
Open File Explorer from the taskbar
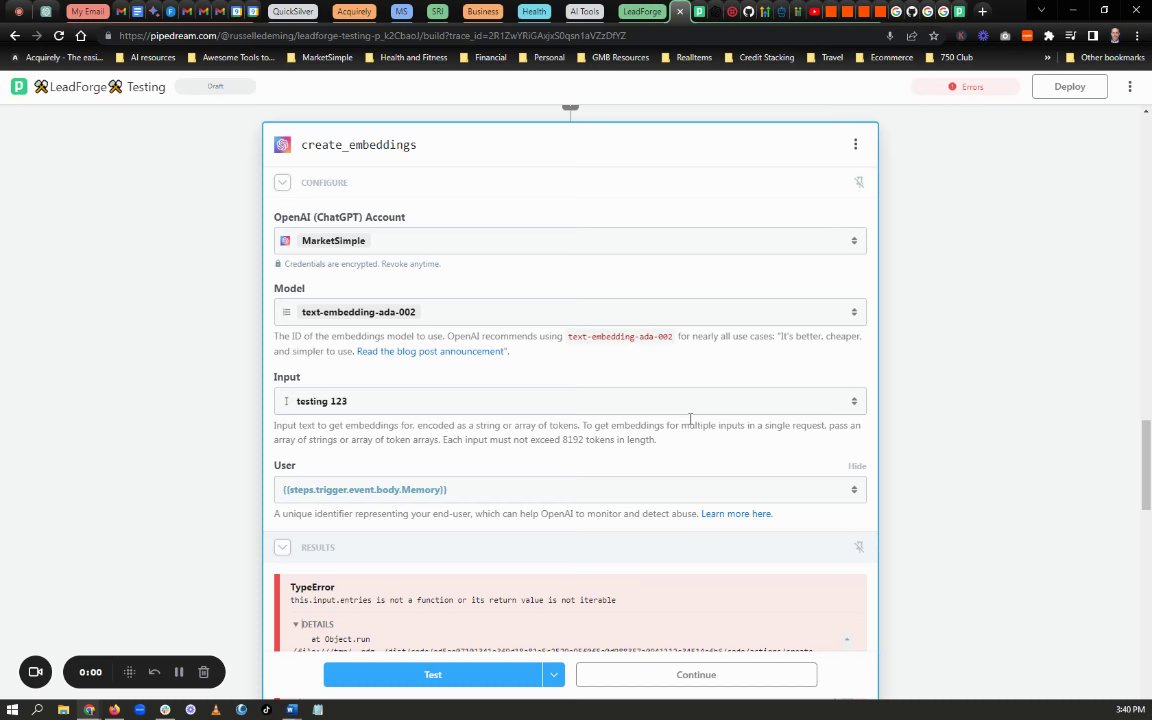pos(63,710)
